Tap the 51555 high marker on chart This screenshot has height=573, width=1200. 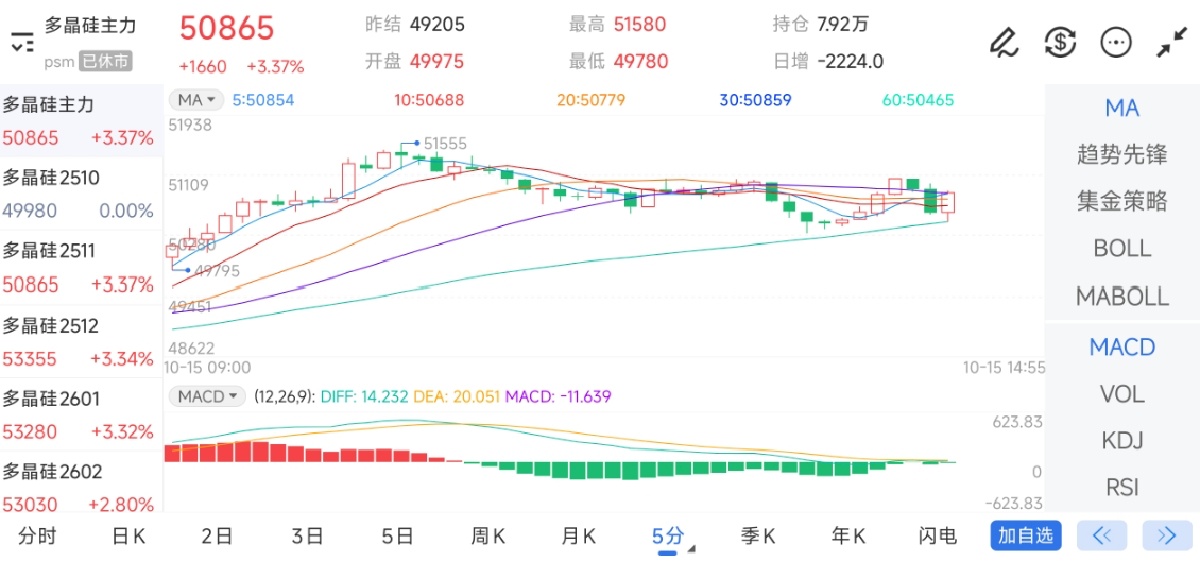[x=445, y=144]
